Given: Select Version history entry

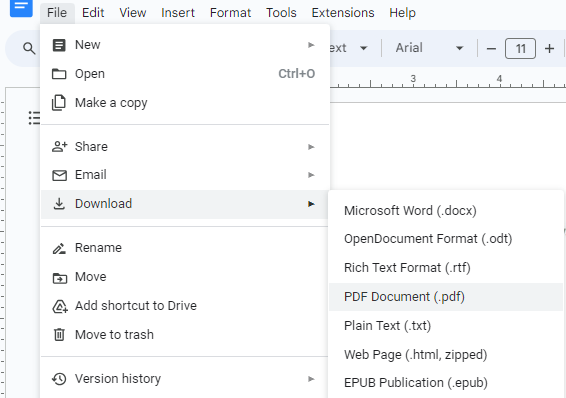Looking at the screenshot, I should pos(185,379).
